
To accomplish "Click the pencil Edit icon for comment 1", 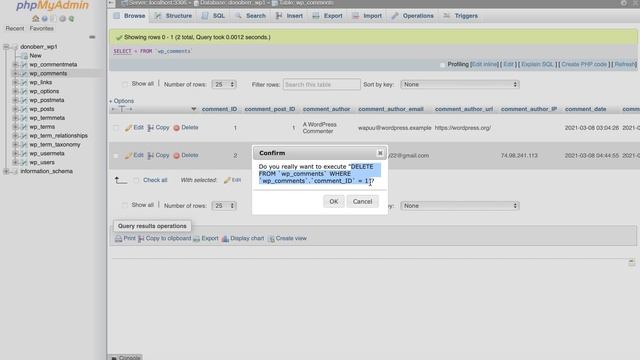I will [128, 128].
